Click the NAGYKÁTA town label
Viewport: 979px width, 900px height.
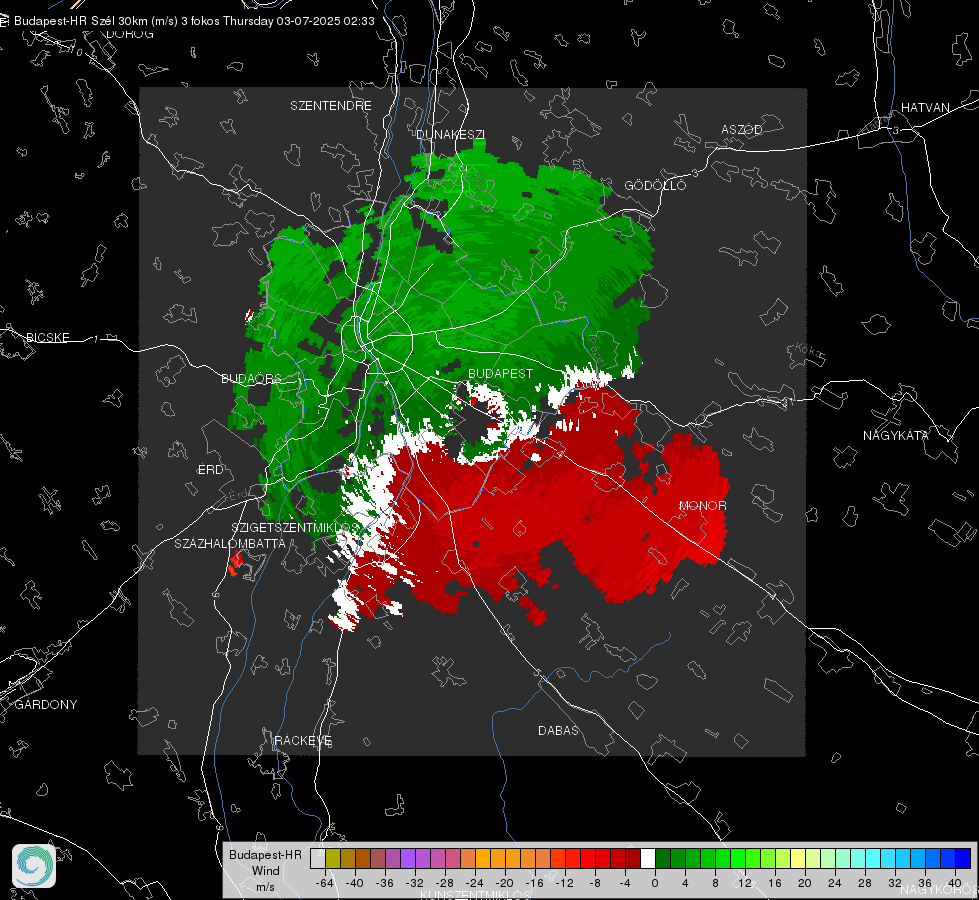[x=896, y=435]
